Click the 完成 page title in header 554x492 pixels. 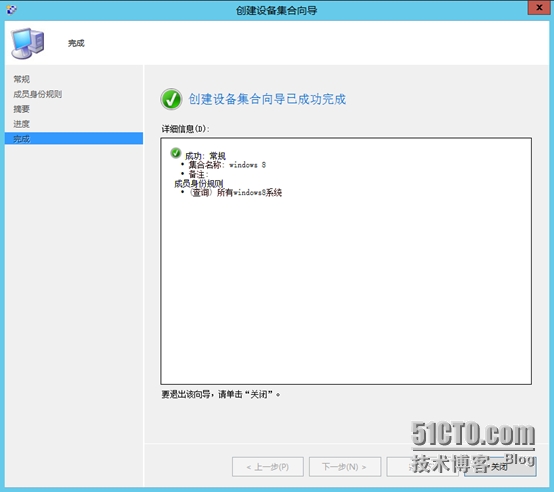point(76,43)
